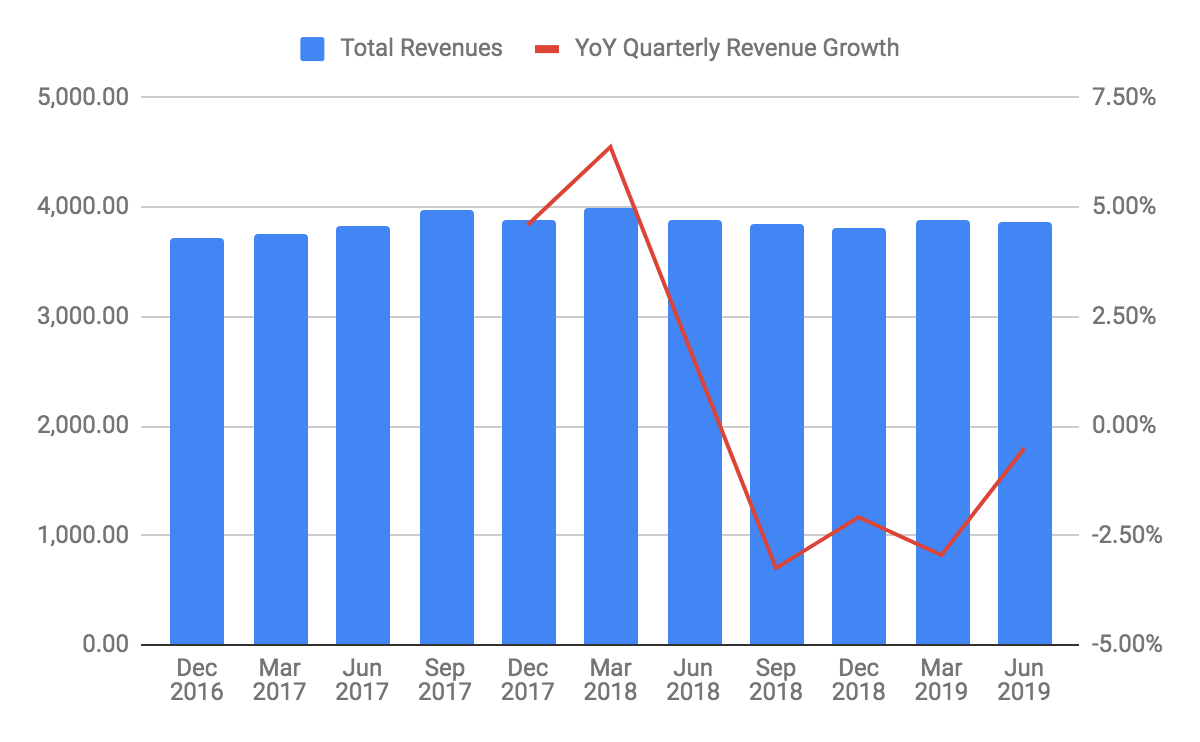This screenshot has height=742, width=1200.
Task: Click the blue Total Revenues legend swatch
Action: click(x=311, y=47)
